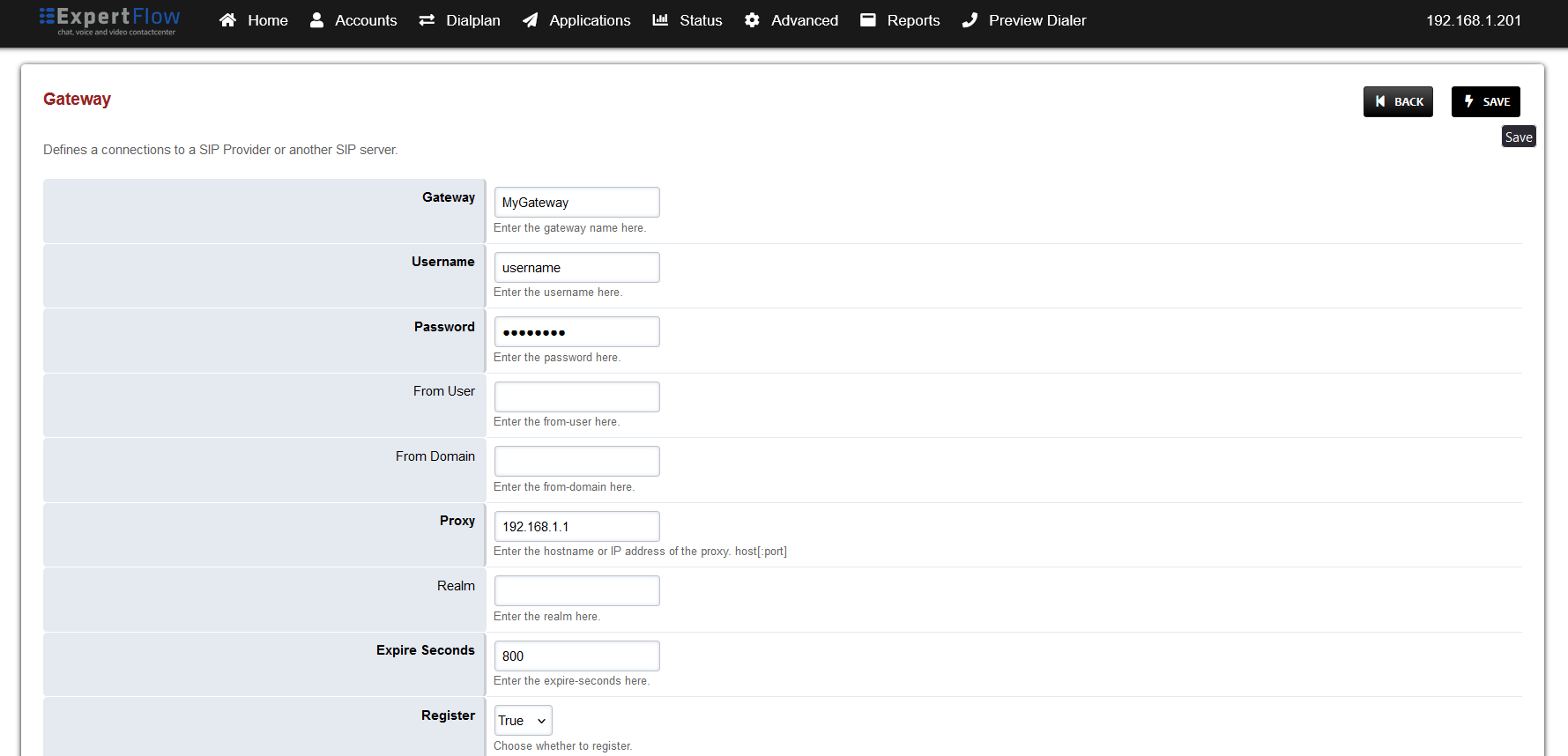Click the Dialplan arrows icon
The height and width of the screenshot is (756, 1568).
click(427, 20)
